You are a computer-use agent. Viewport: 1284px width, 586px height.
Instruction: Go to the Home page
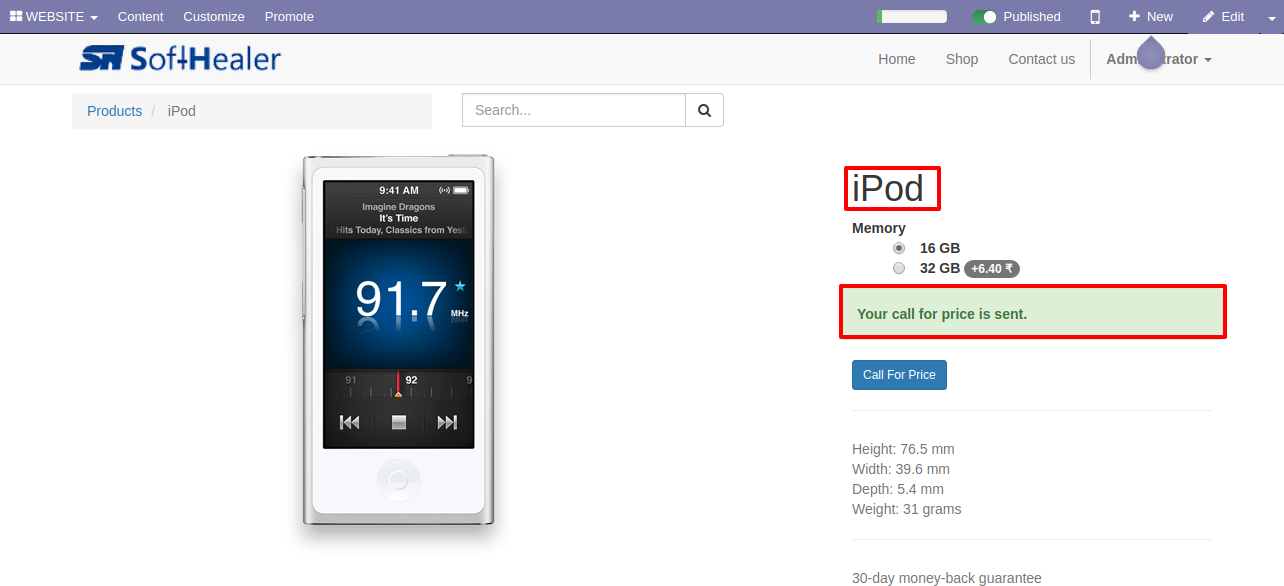pos(897,59)
